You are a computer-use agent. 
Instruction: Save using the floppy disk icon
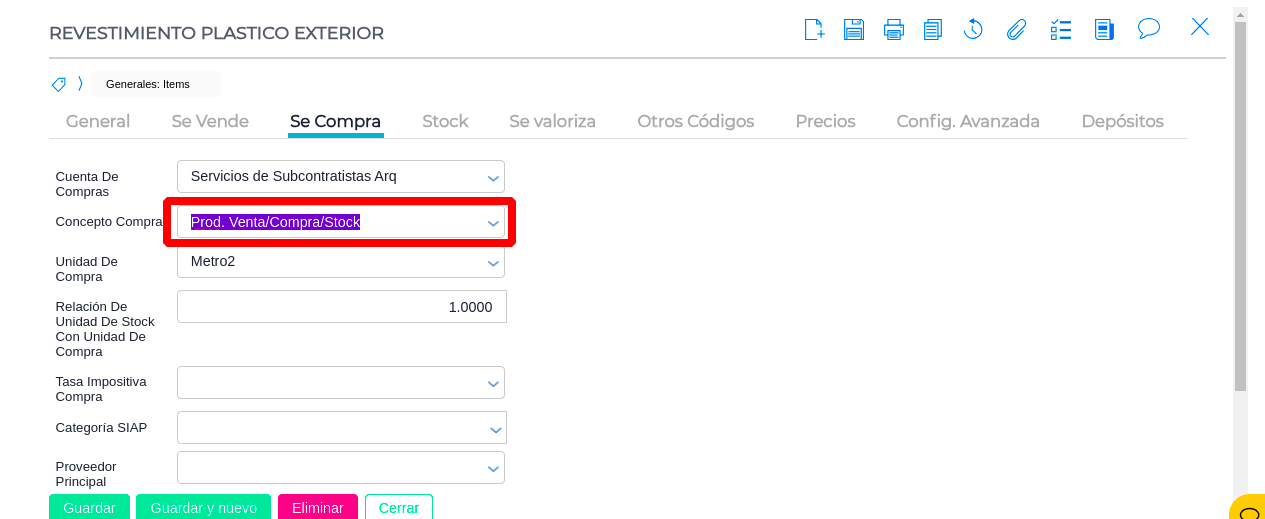(853, 29)
